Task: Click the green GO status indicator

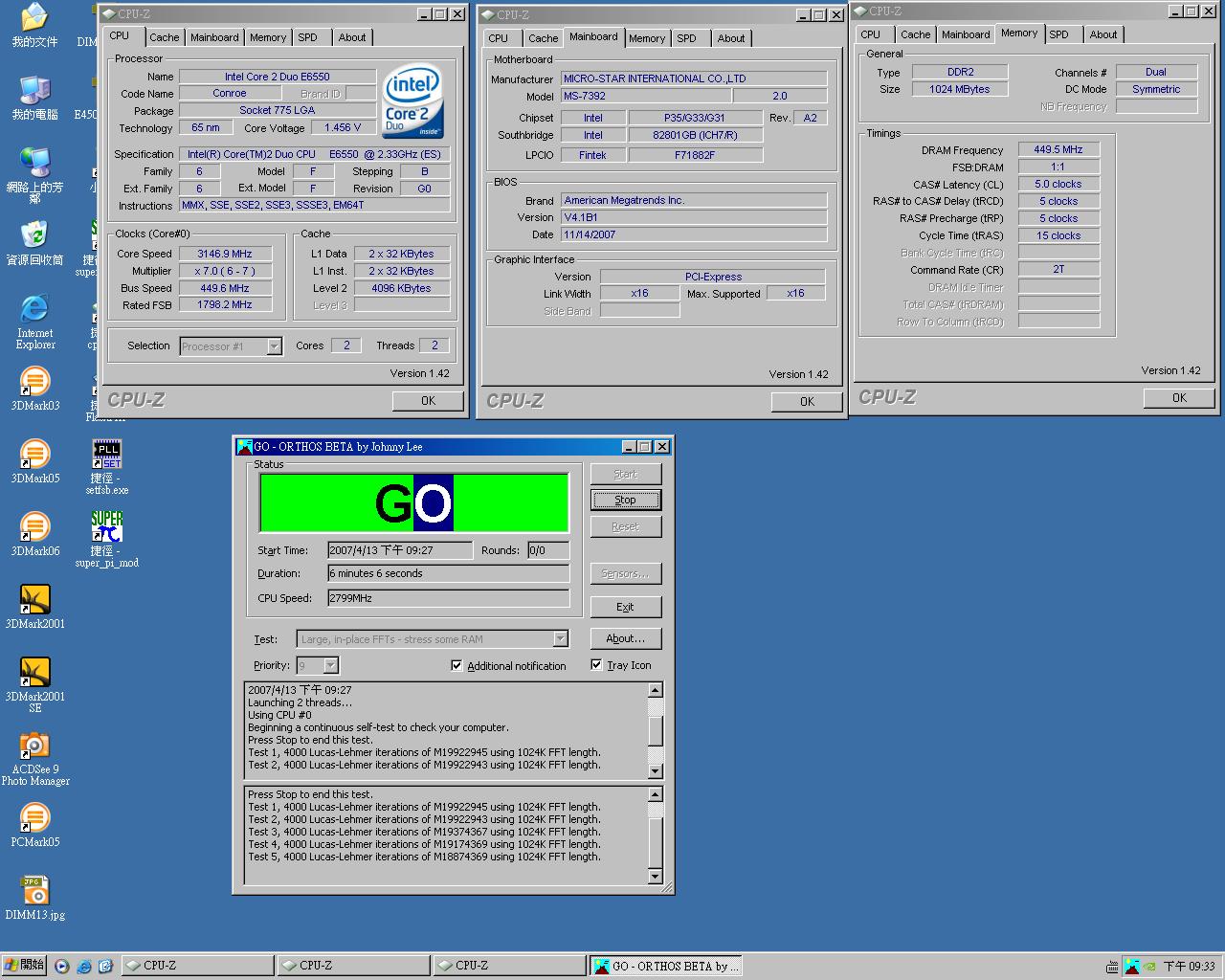Action: tap(414, 502)
